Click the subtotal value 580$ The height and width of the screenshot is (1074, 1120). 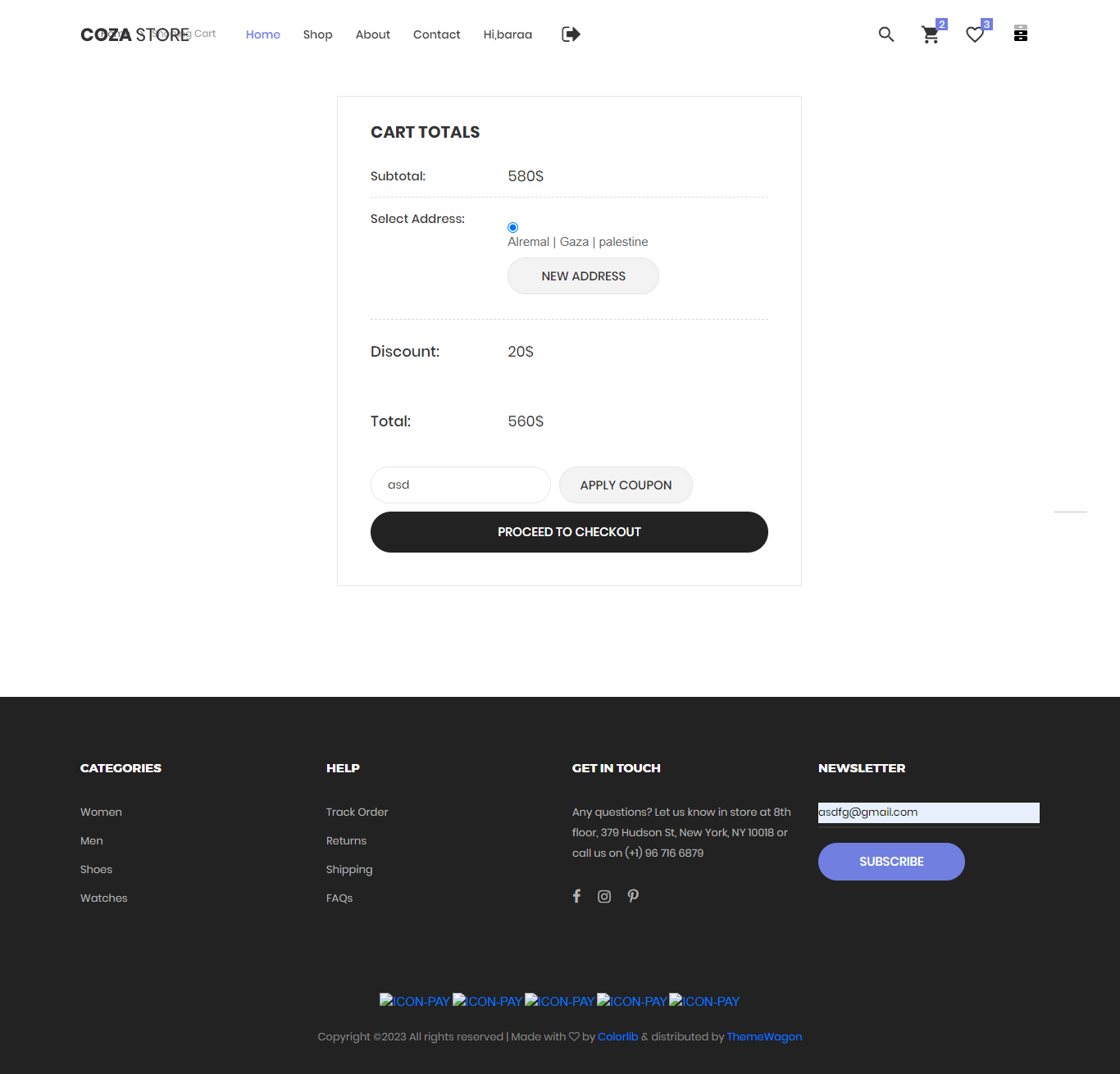click(x=526, y=176)
